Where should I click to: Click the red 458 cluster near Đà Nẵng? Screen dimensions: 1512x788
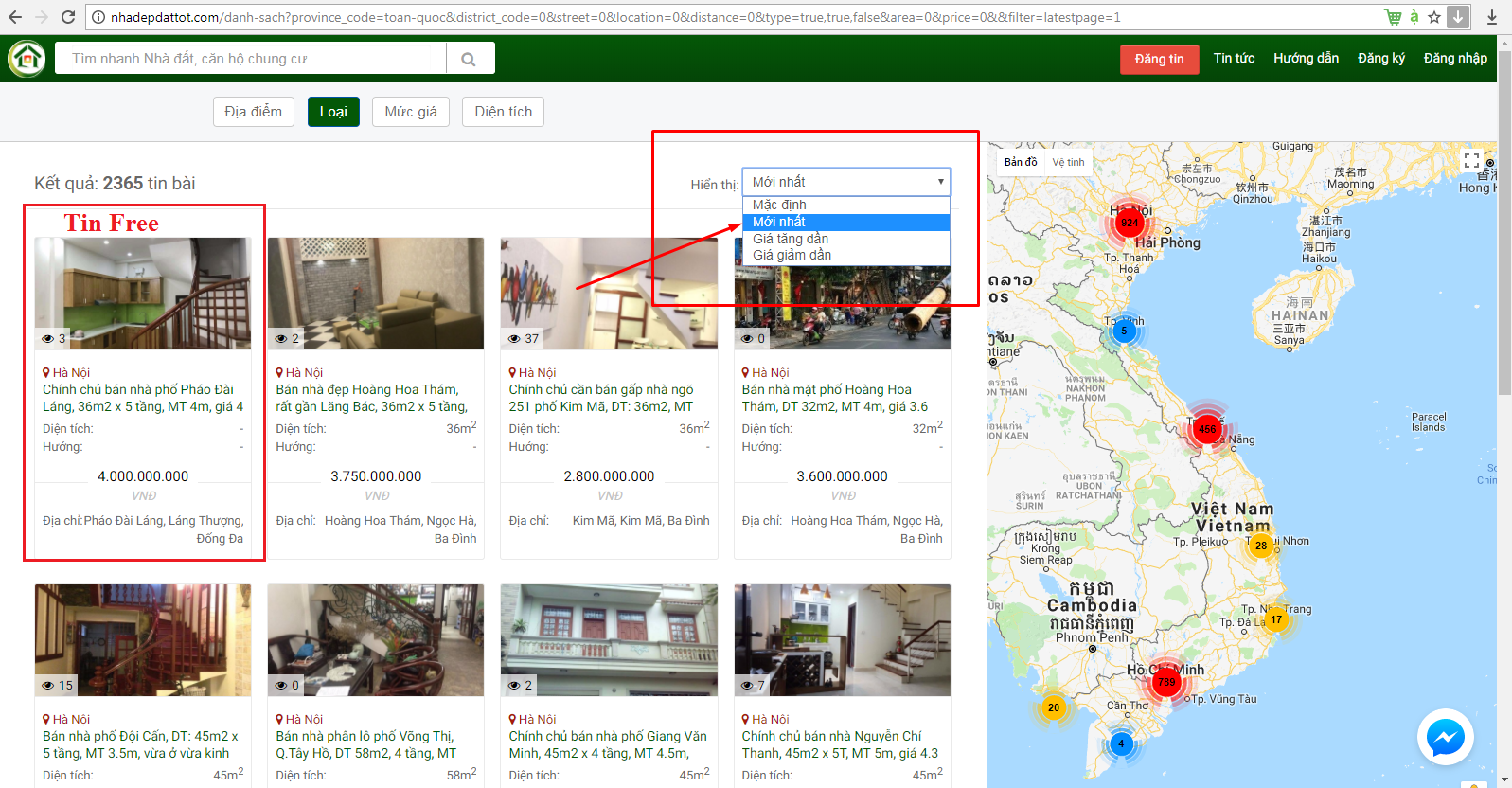tap(1207, 429)
